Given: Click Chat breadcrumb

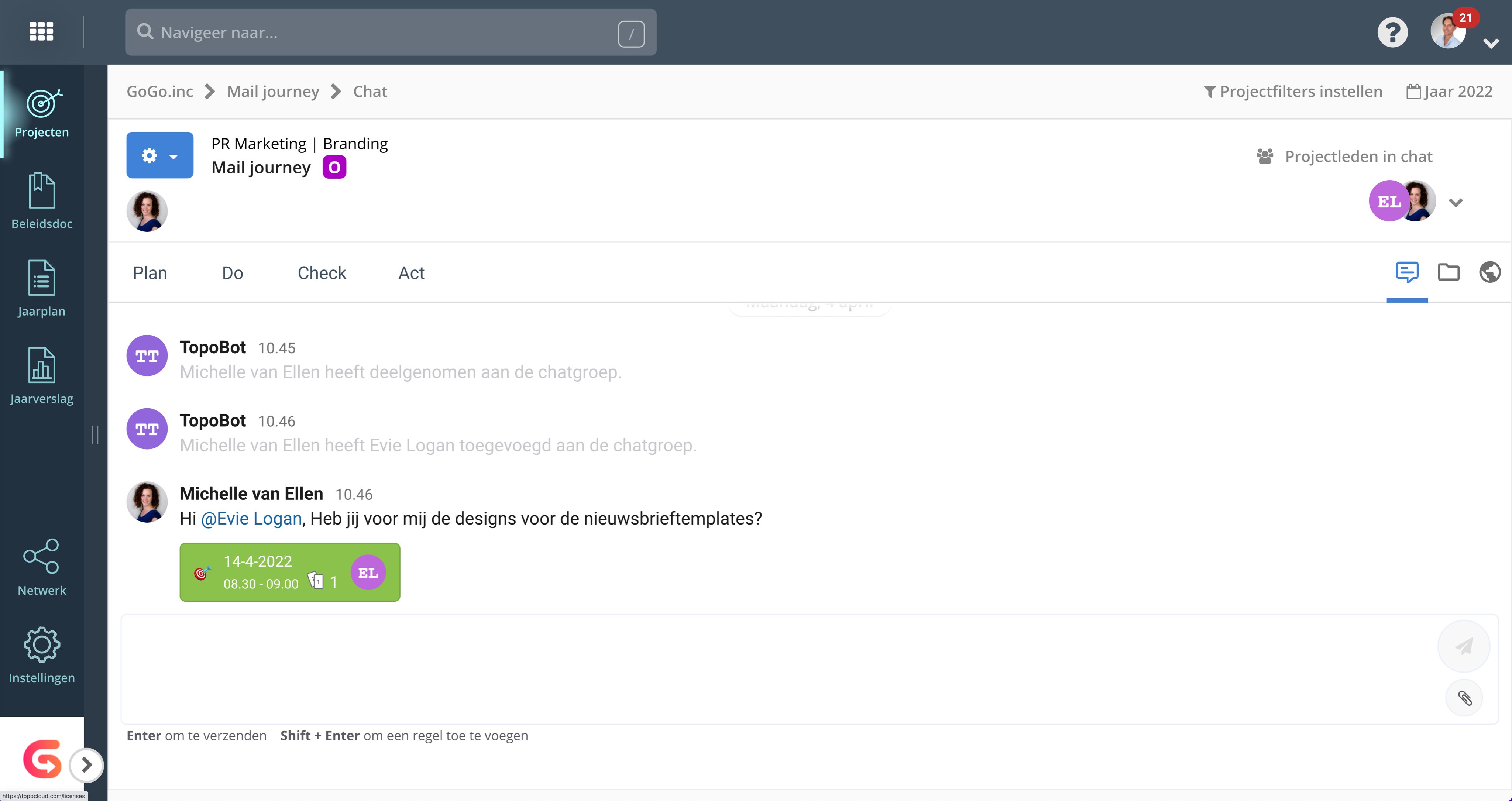Looking at the screenshot, I should 370,92.
